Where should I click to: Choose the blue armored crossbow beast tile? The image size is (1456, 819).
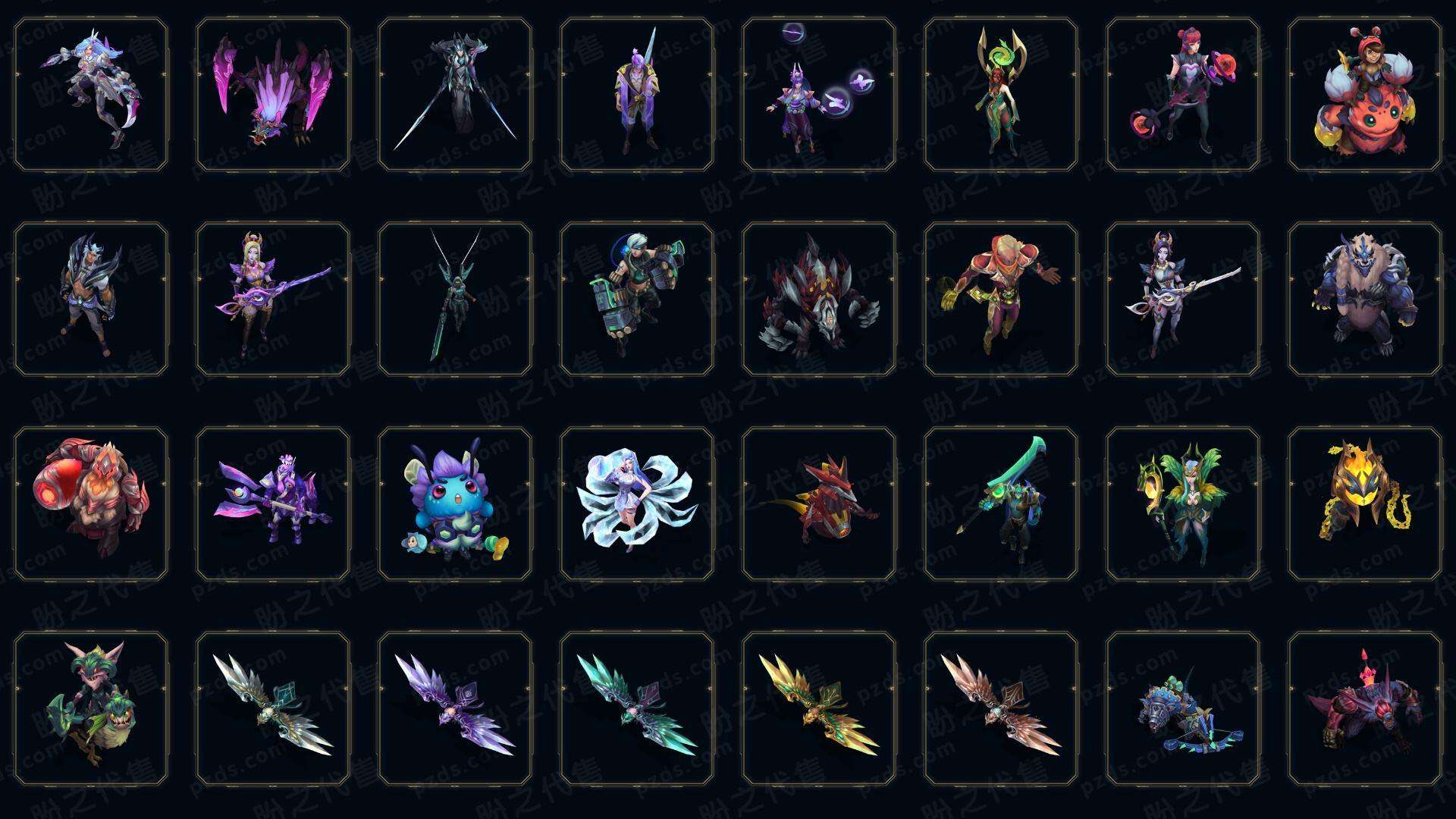pyautogui.click(x=1183, y=708)
